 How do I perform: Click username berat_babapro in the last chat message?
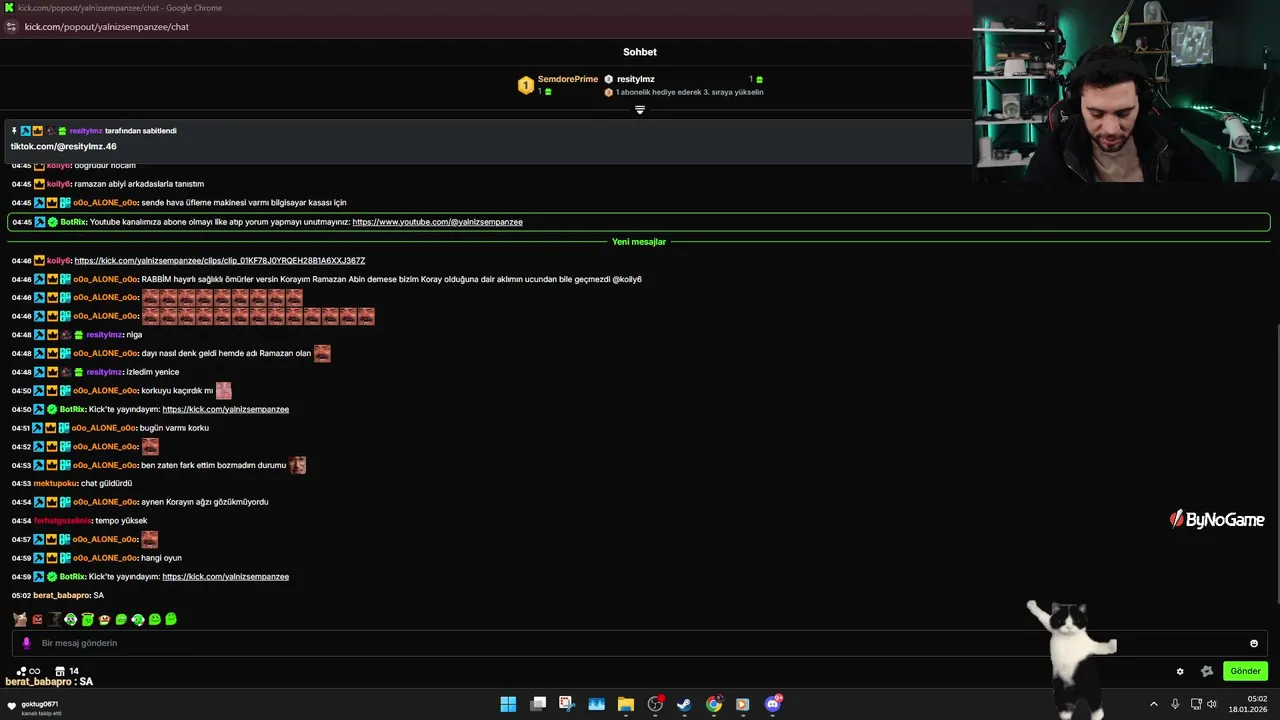[61, 595]
